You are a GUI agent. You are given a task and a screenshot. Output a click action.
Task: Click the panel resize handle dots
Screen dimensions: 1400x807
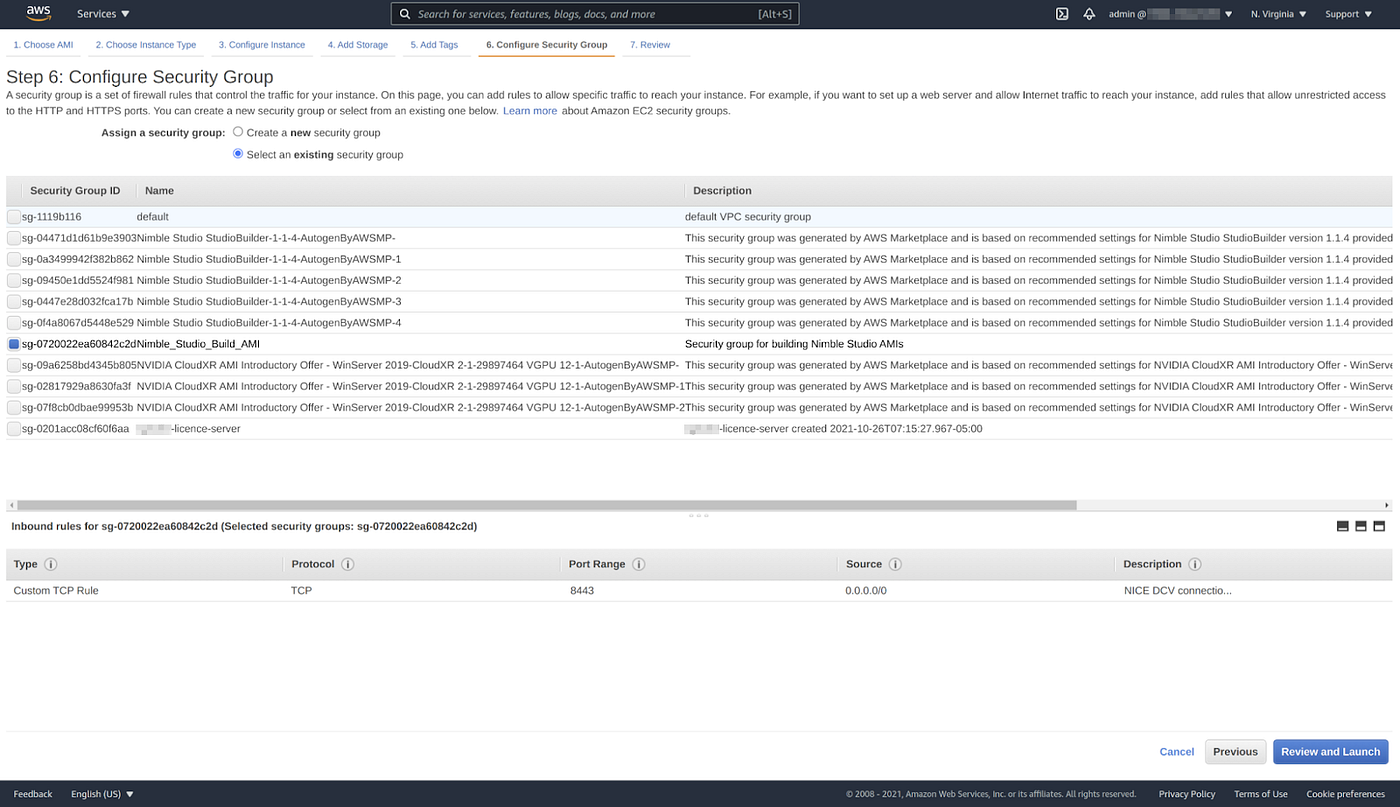click(699, 516)
